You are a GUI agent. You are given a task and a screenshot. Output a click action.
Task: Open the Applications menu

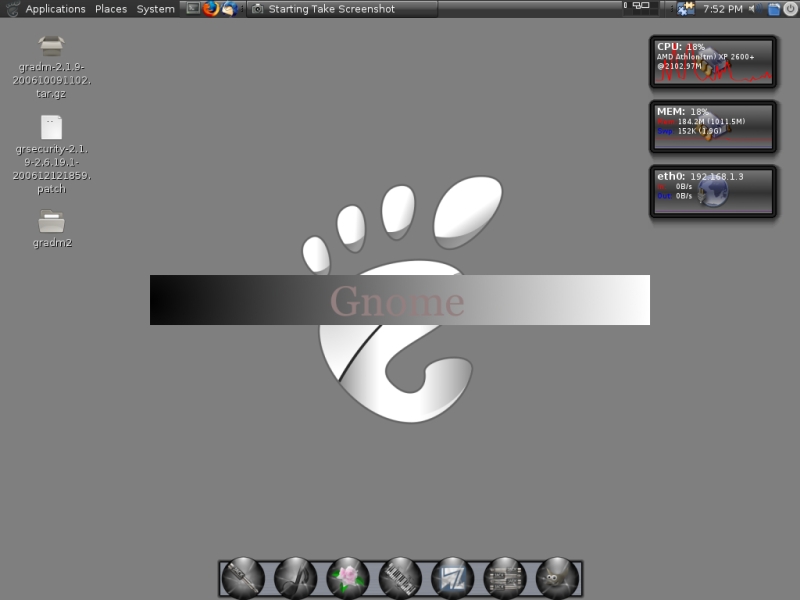[55, 9]
